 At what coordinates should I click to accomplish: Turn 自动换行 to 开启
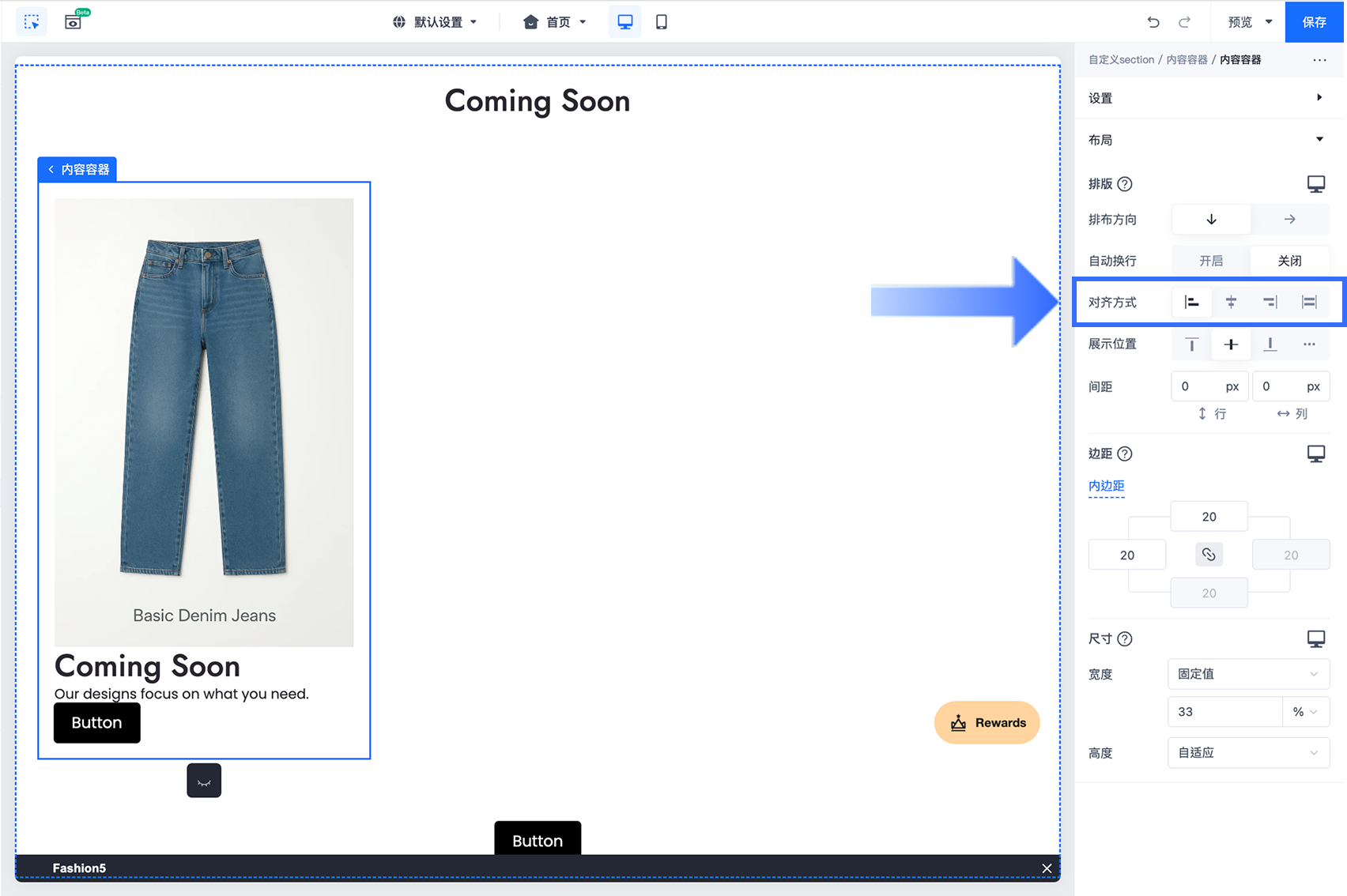[1211, 261]
